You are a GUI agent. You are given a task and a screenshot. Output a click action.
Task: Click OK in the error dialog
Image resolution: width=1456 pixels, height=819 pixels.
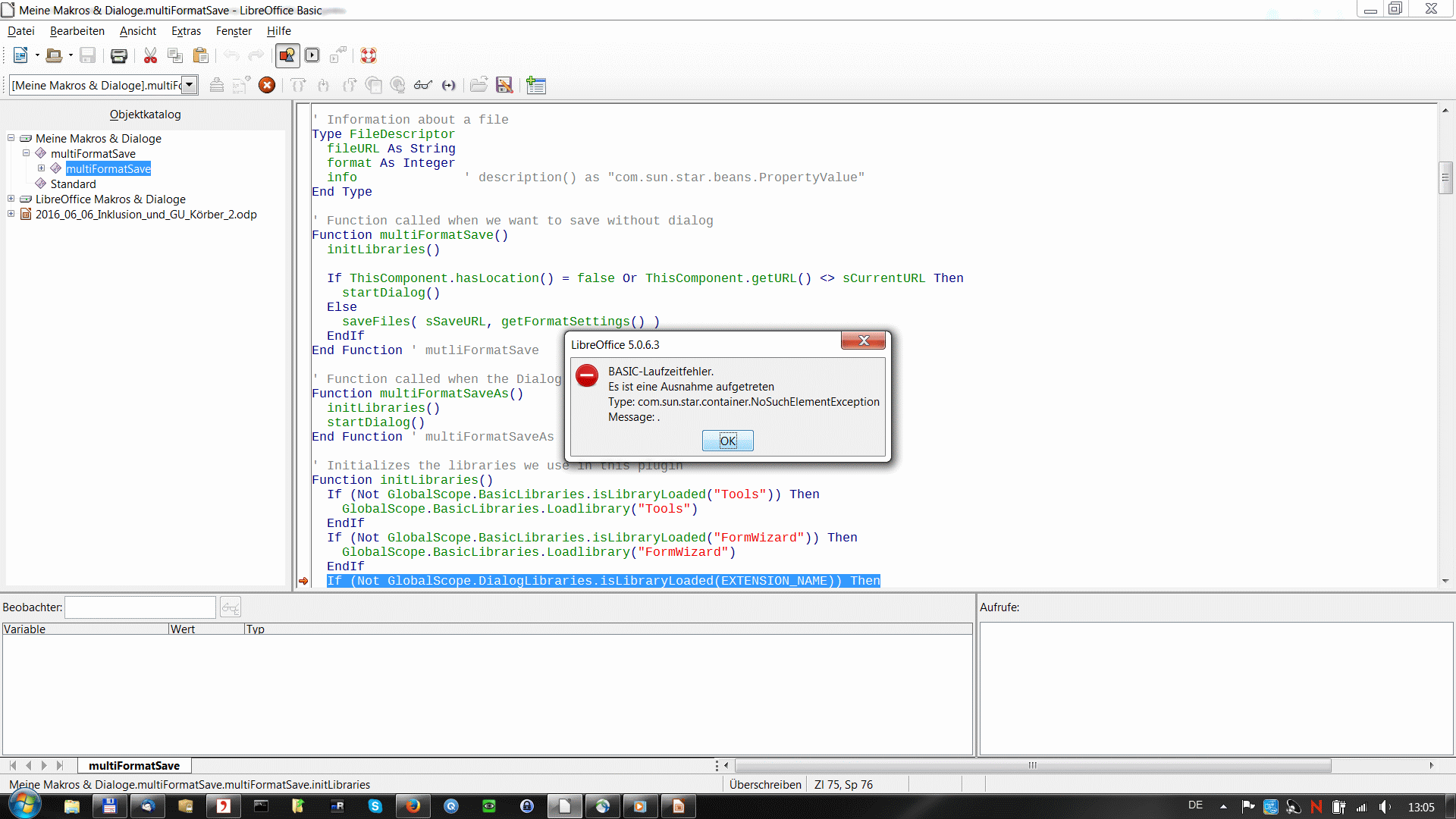728,441
